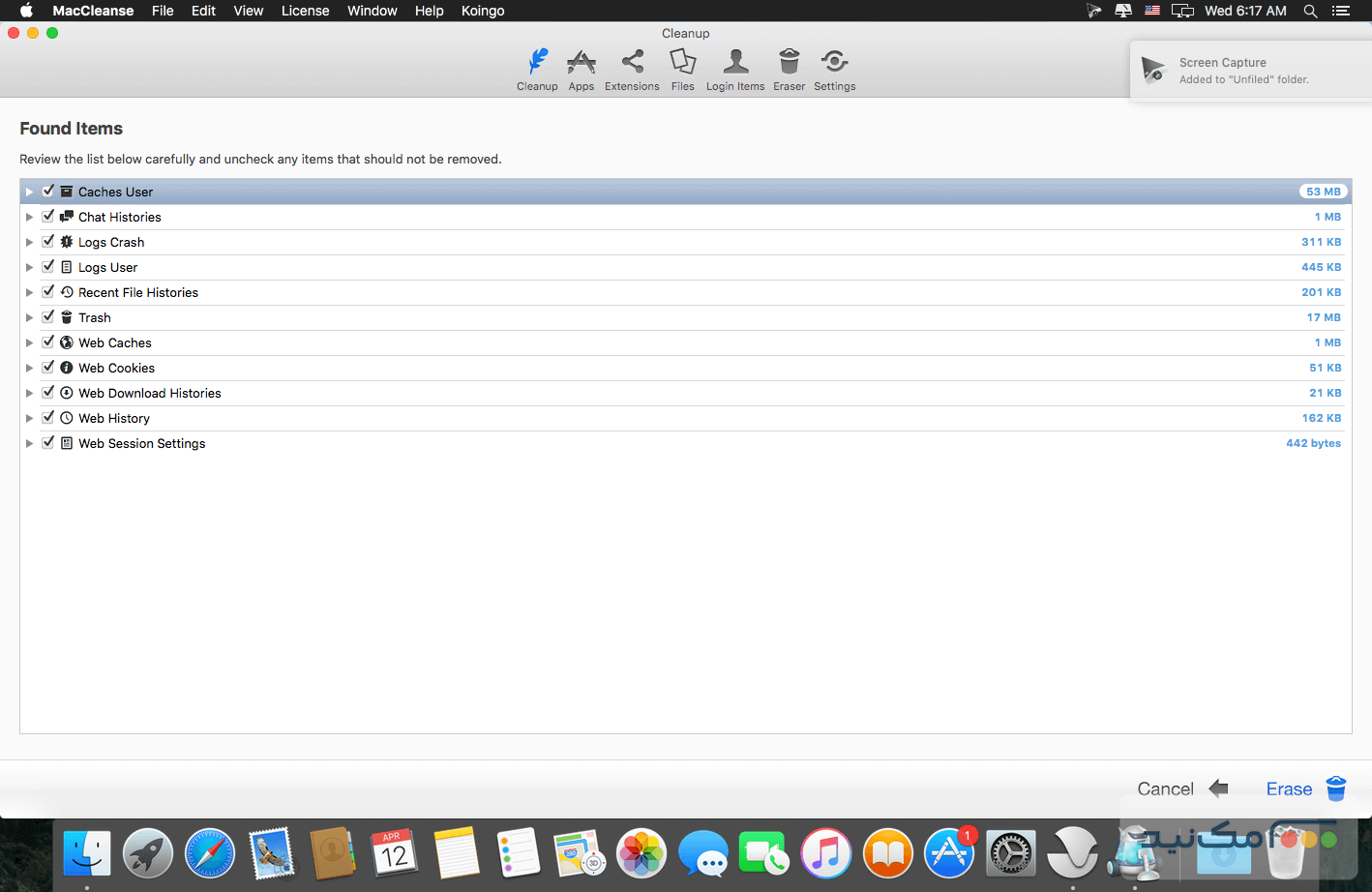Open the Files toolbar section
The width and height of the screenshot is (1372, 892).
(x=682, y=71)
